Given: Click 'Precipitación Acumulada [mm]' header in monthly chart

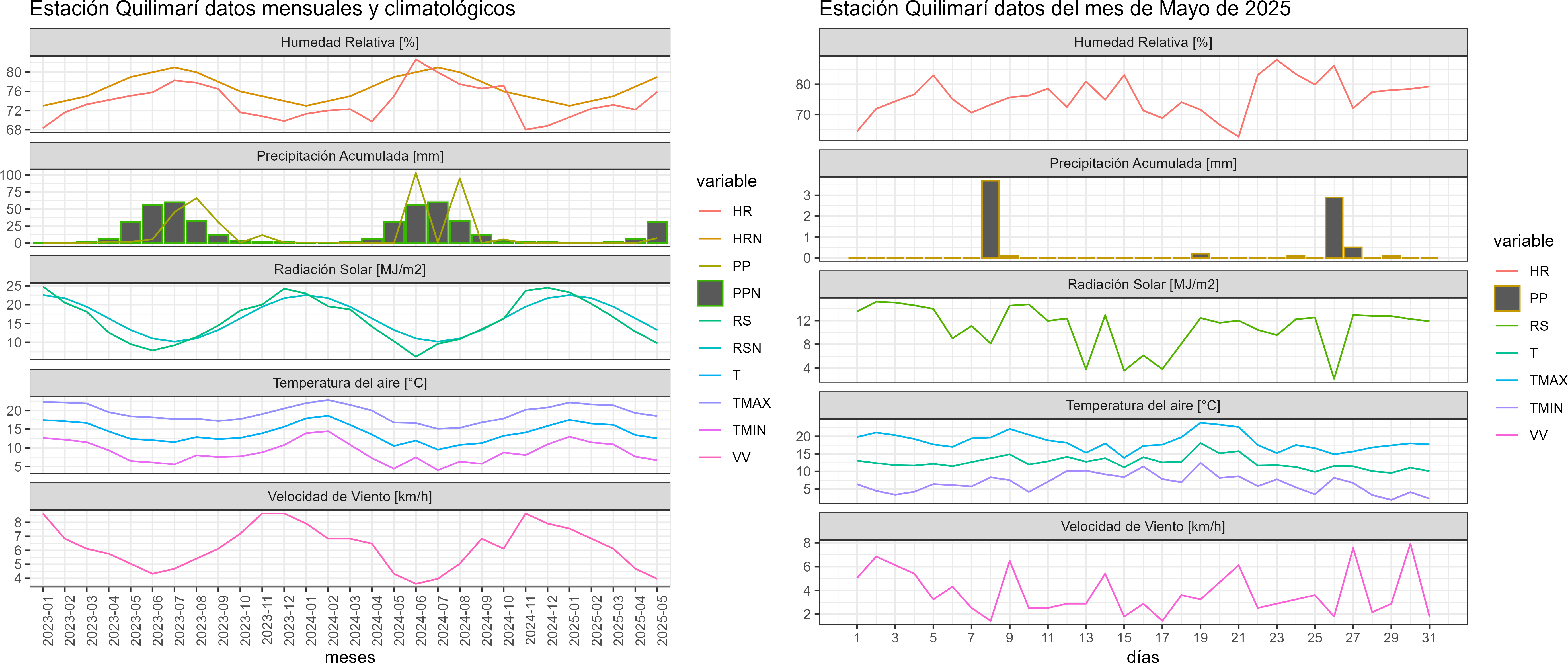Looking at the screenshot, I should click(349, 156).
